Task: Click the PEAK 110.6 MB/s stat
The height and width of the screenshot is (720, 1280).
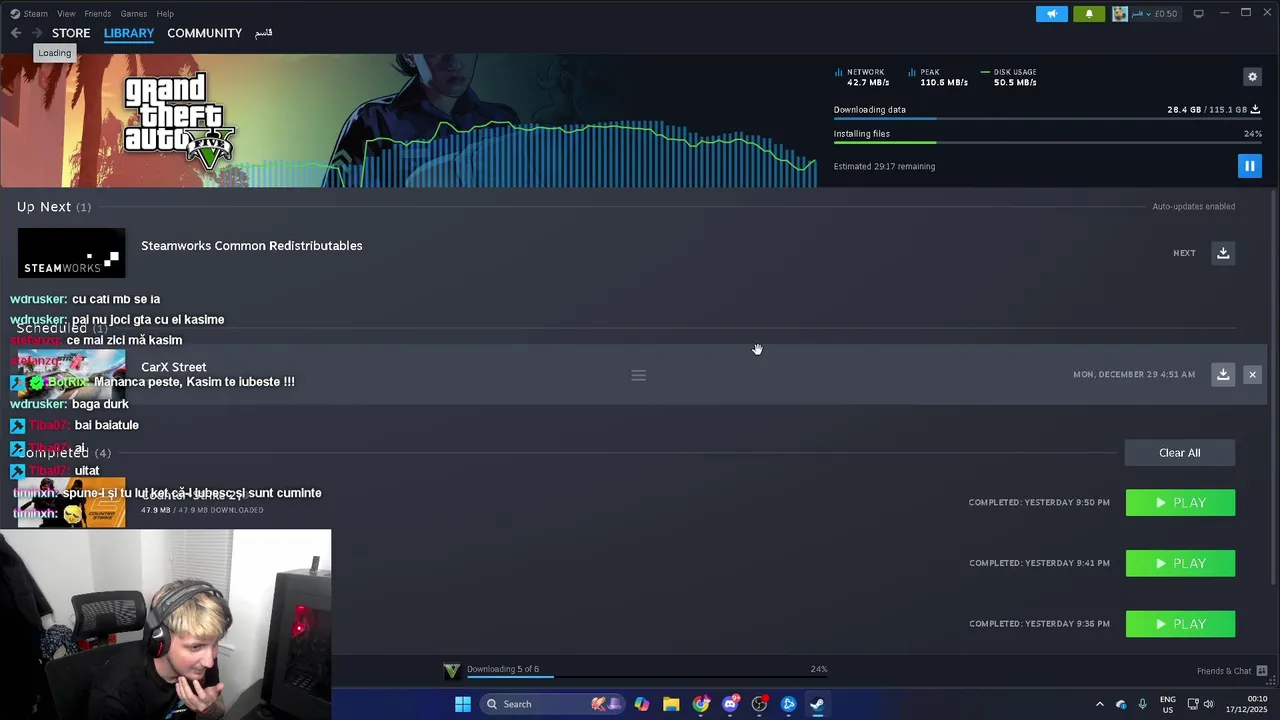Action: [x=938, y=77]
